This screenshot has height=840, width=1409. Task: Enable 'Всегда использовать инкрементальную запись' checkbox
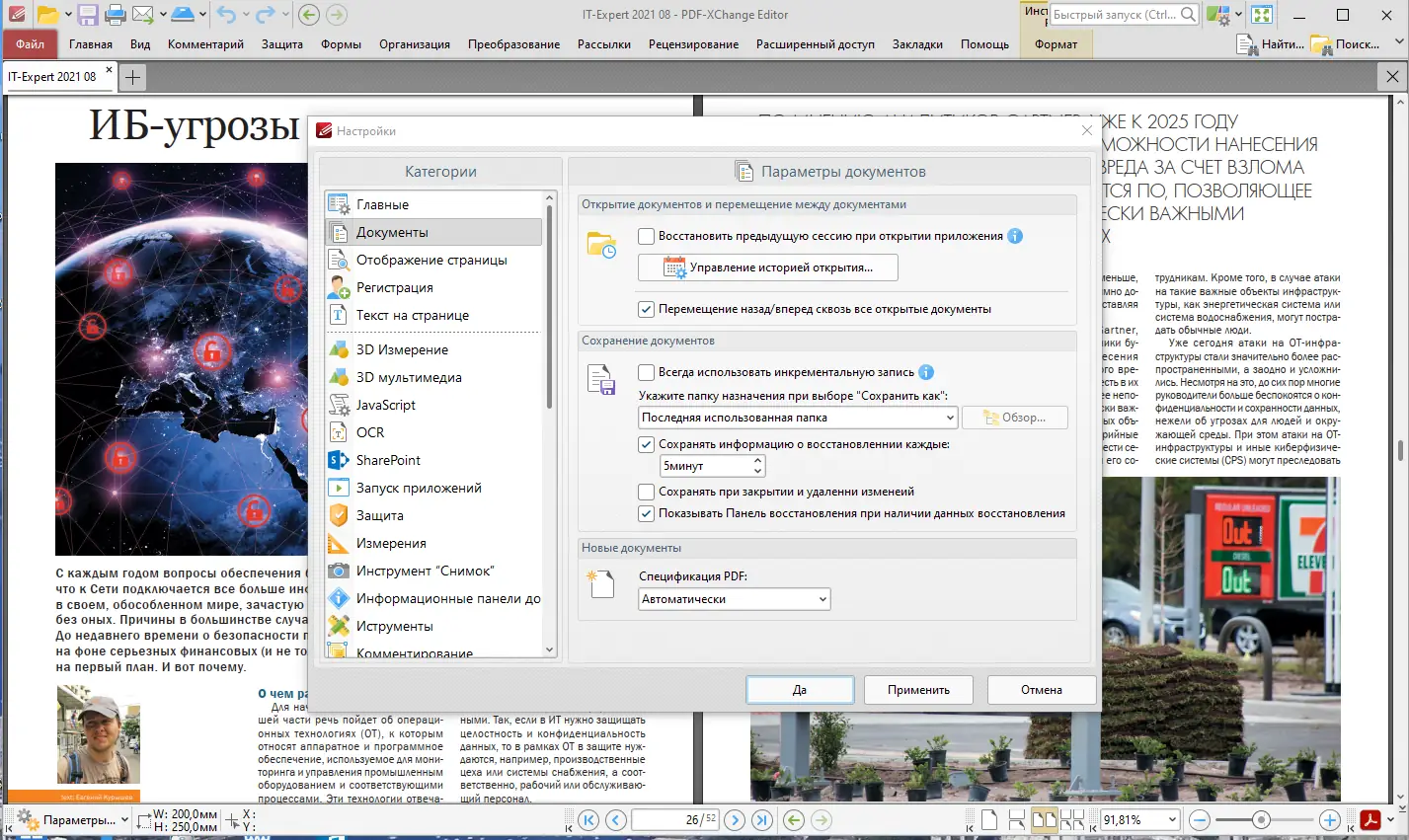(x=646, y=372)
